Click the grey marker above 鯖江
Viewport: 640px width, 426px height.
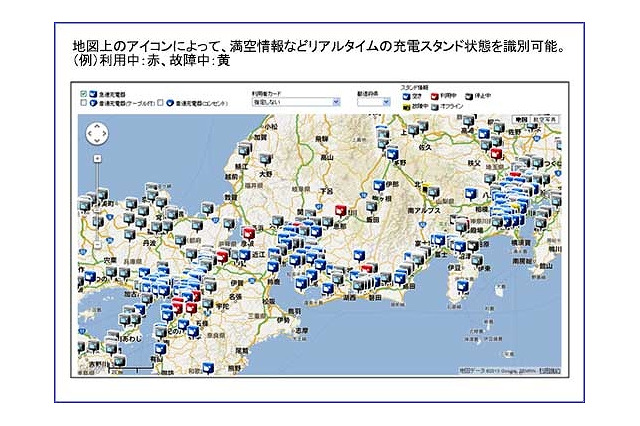pos(244,150)
